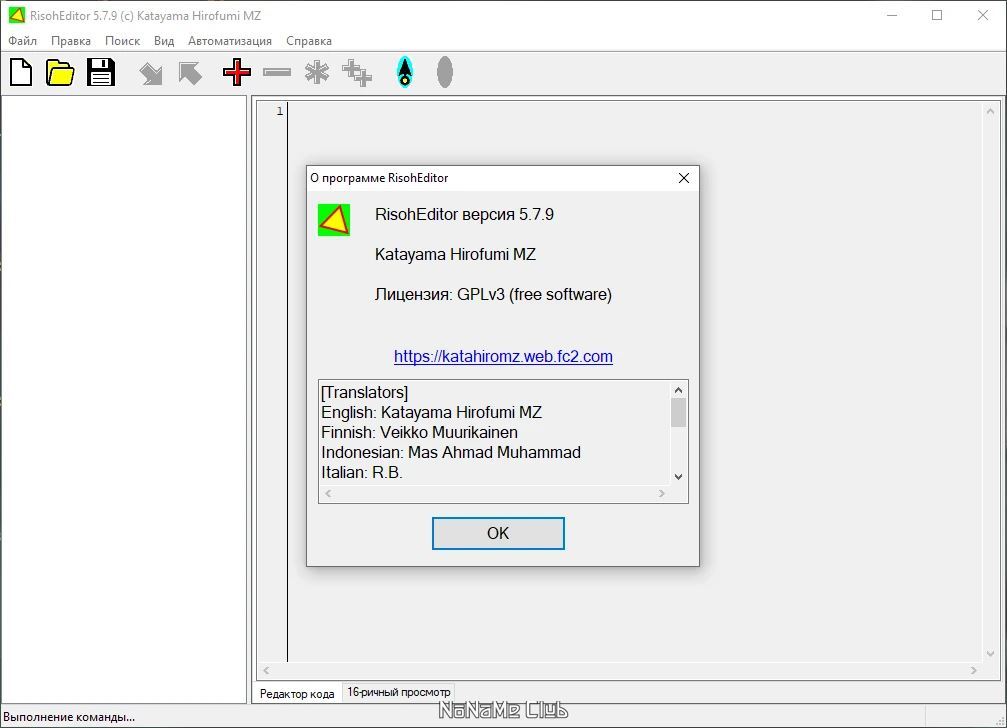This screenshot has width=1007, height=728.
Task: Click the gray up-left arrow export icon
Action: (190, 73)
